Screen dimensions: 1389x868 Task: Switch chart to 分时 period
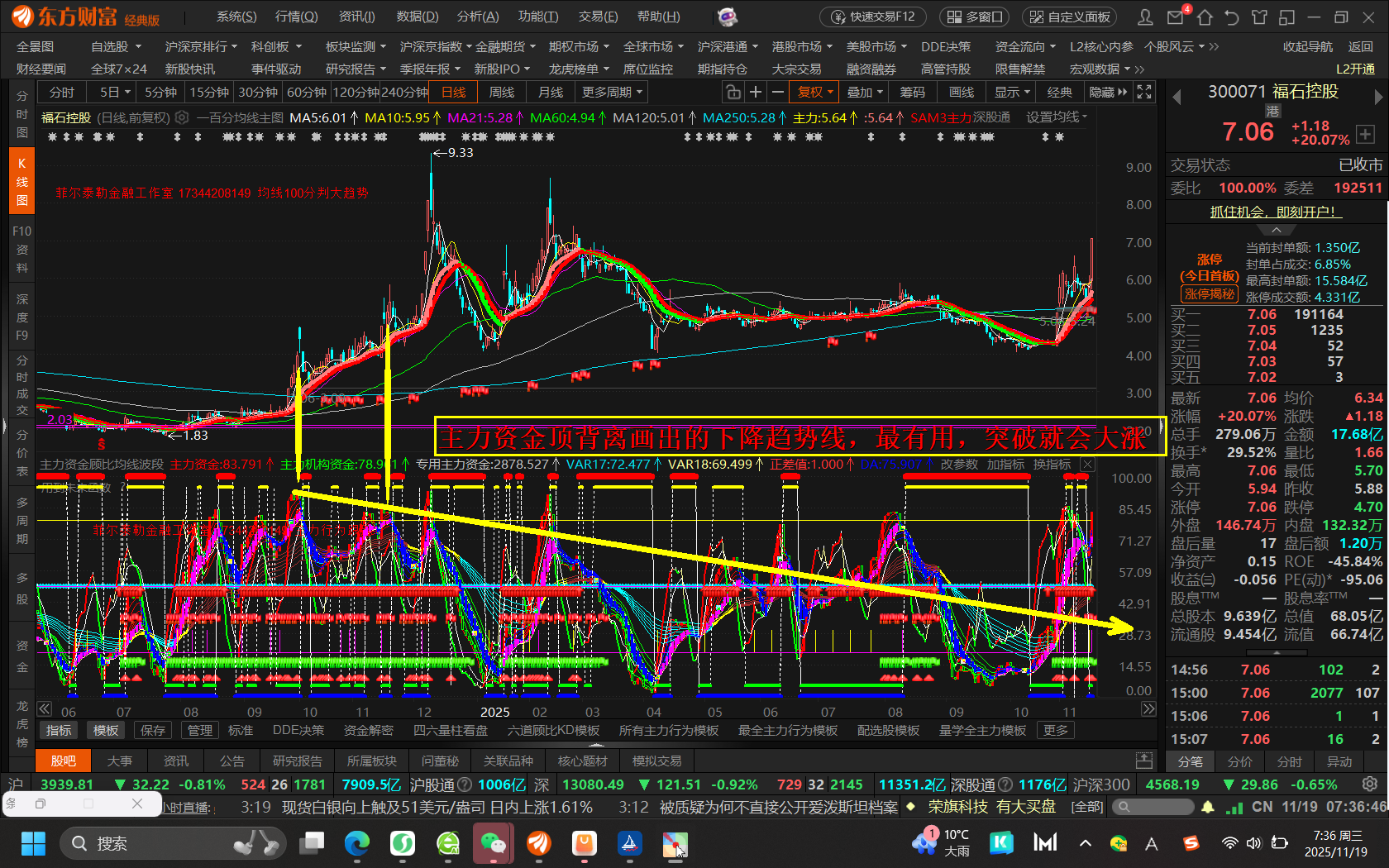pos(62,92)
